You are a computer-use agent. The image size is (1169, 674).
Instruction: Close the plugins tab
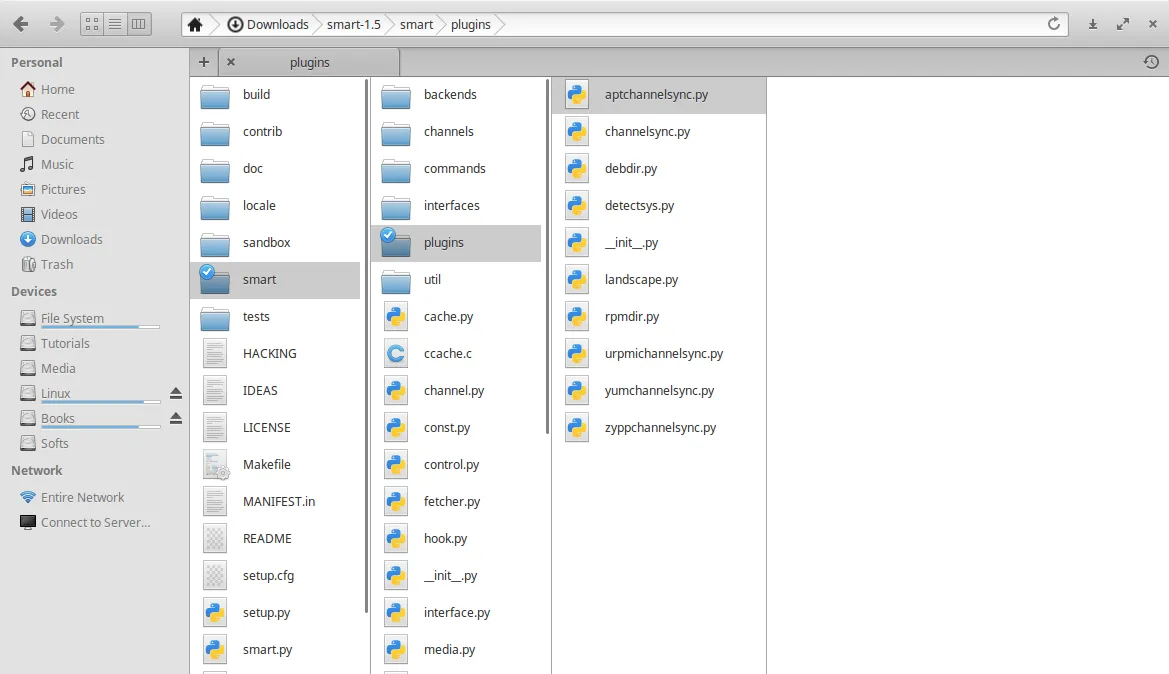click(x=231, y=62)
